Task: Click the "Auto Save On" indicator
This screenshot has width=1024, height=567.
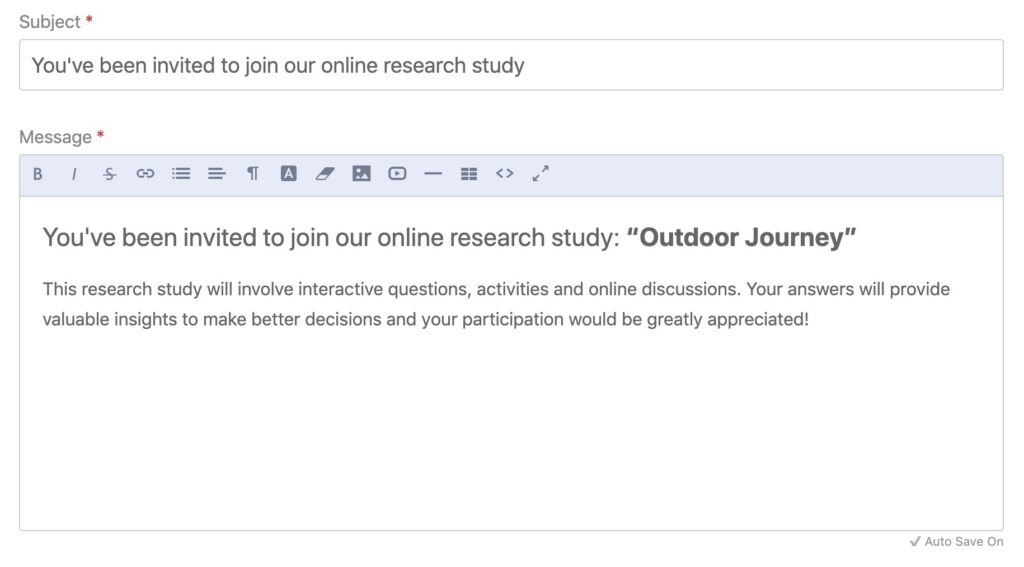Action: point(957,542)
